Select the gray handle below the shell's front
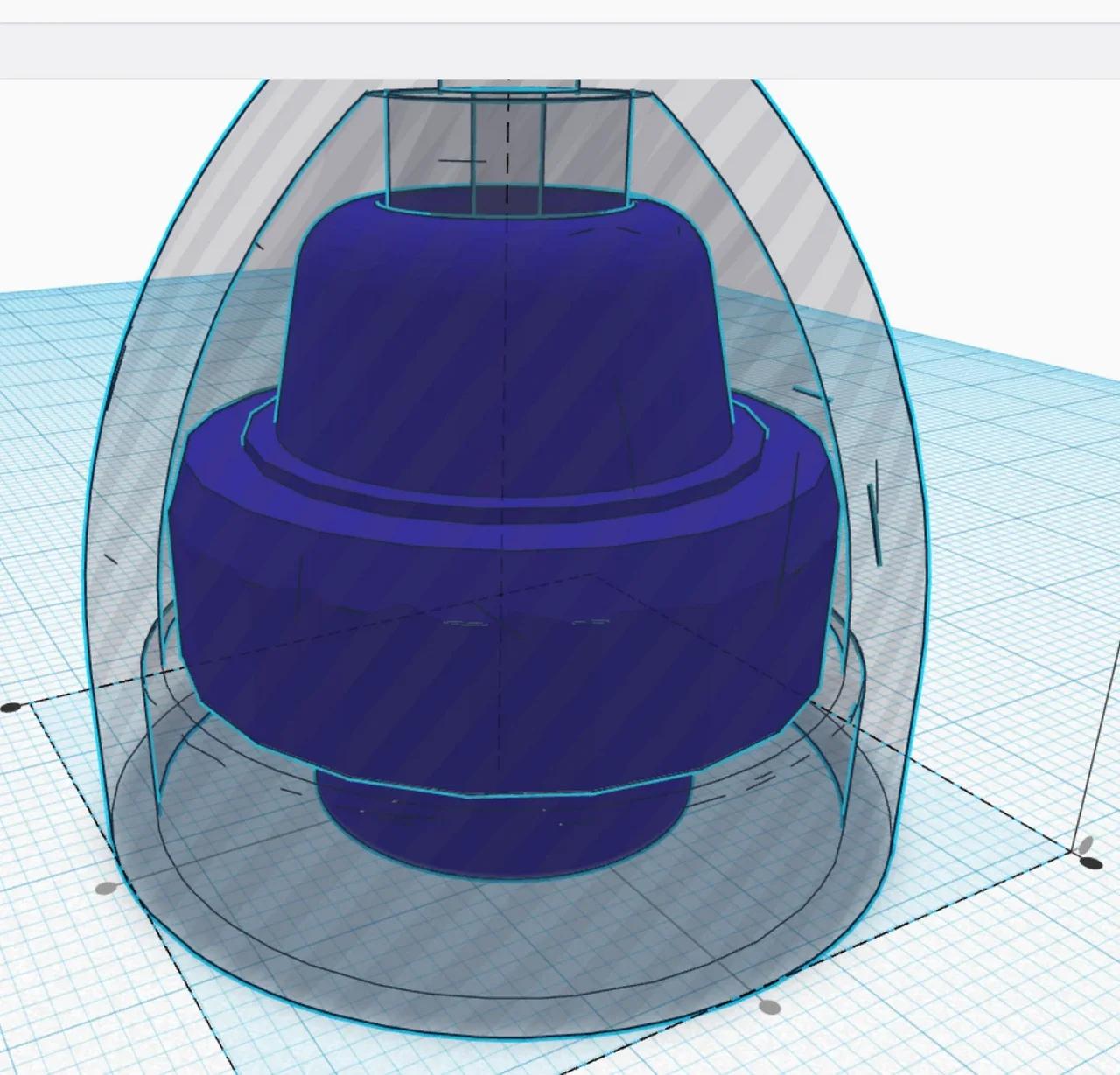1120x1075 pixels. (768, 1007)
